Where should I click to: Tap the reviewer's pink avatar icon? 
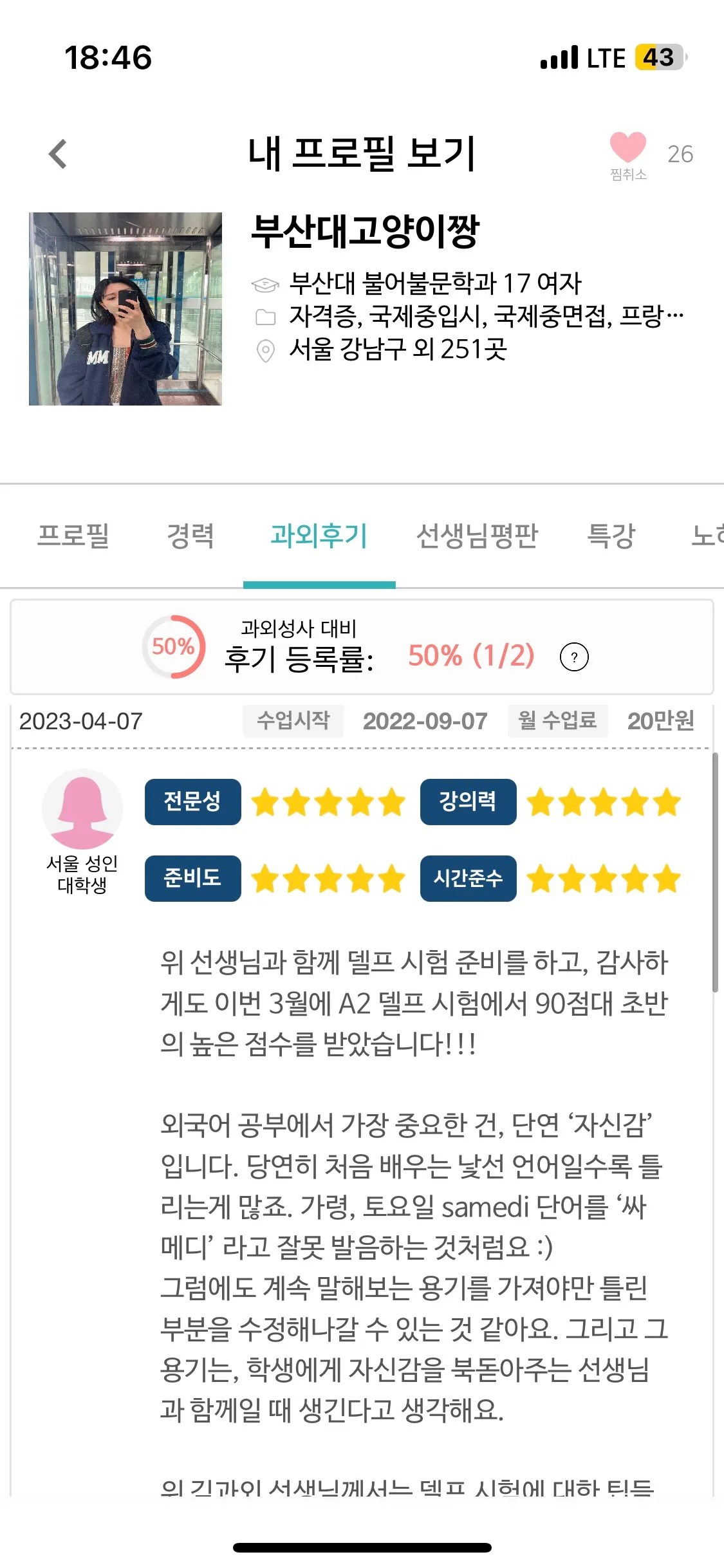tap(82, 810)
